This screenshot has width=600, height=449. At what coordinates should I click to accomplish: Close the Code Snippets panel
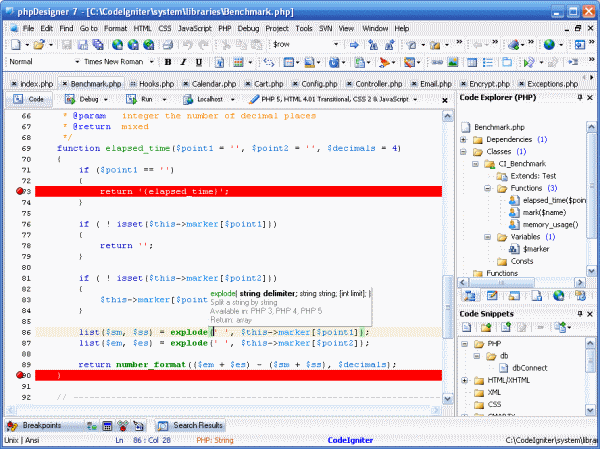(590, 314)
